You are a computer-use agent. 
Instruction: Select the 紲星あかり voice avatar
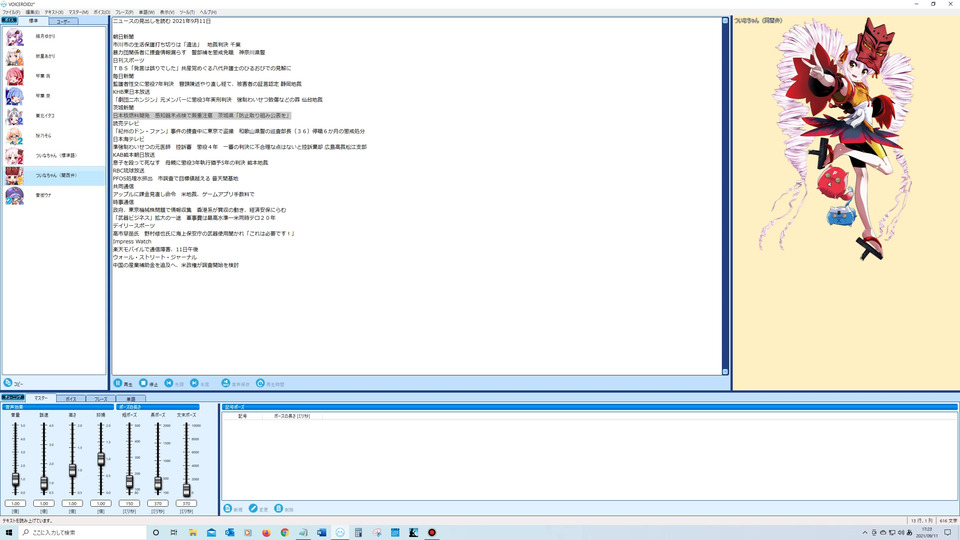(15, 56)
